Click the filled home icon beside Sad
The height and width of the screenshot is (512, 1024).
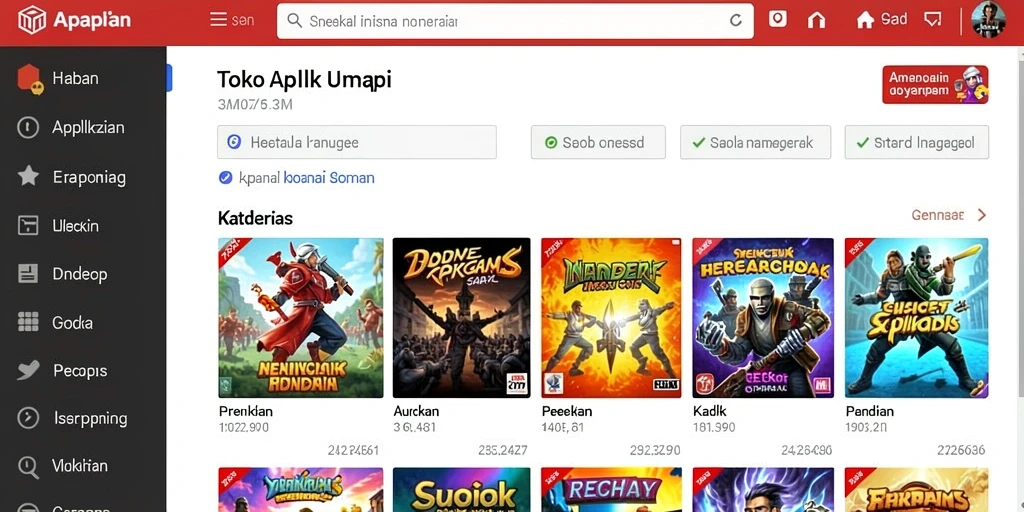[865, 20]
